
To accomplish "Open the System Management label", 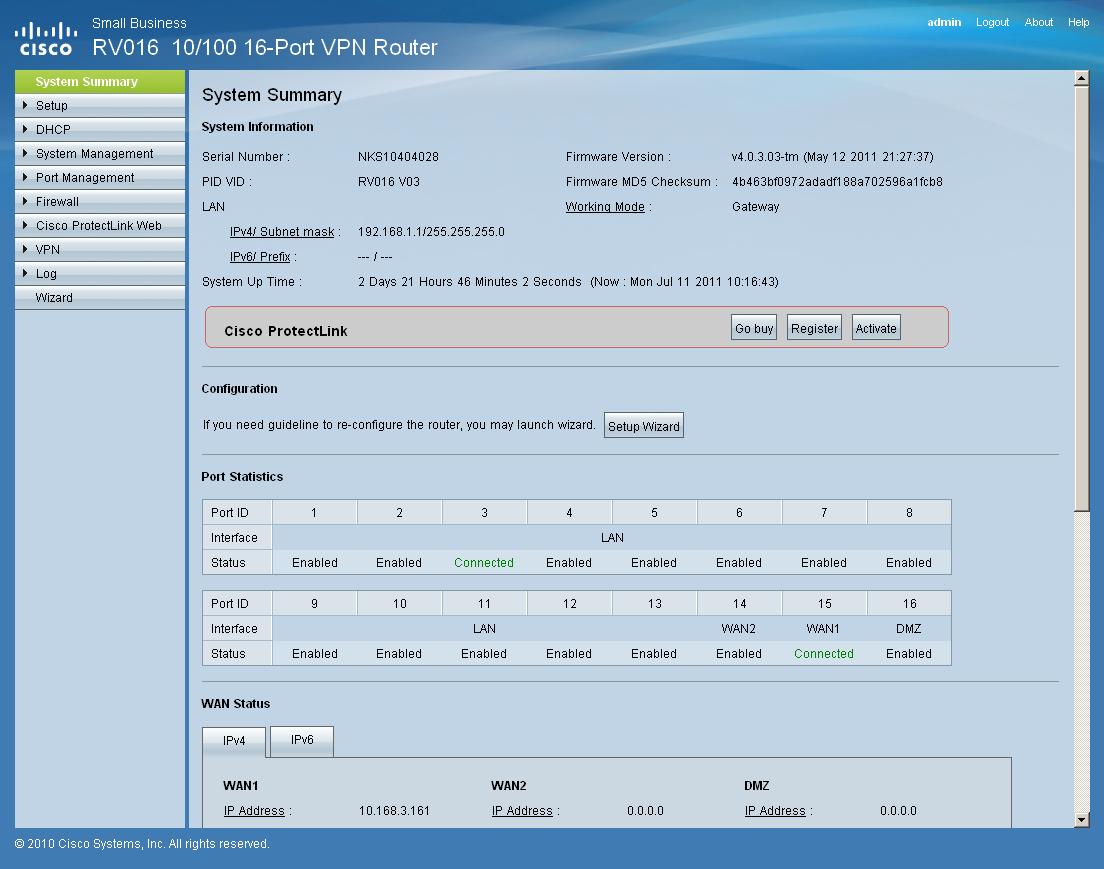I will click(x=94, y=154).
